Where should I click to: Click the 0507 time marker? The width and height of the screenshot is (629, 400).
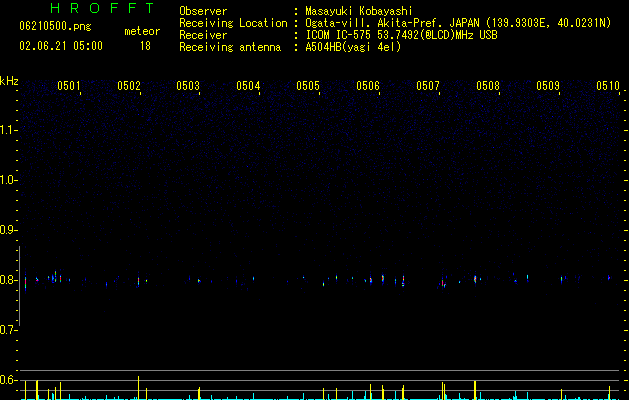tap(428, 86)
